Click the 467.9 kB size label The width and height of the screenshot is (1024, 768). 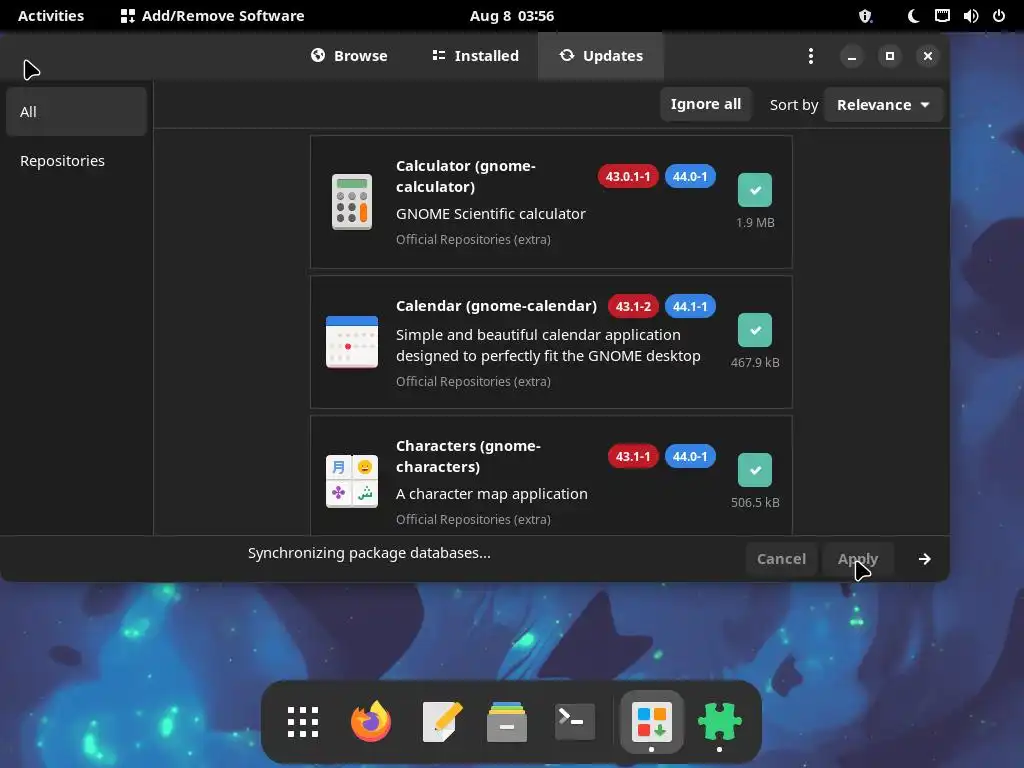[x=755, y=362]
